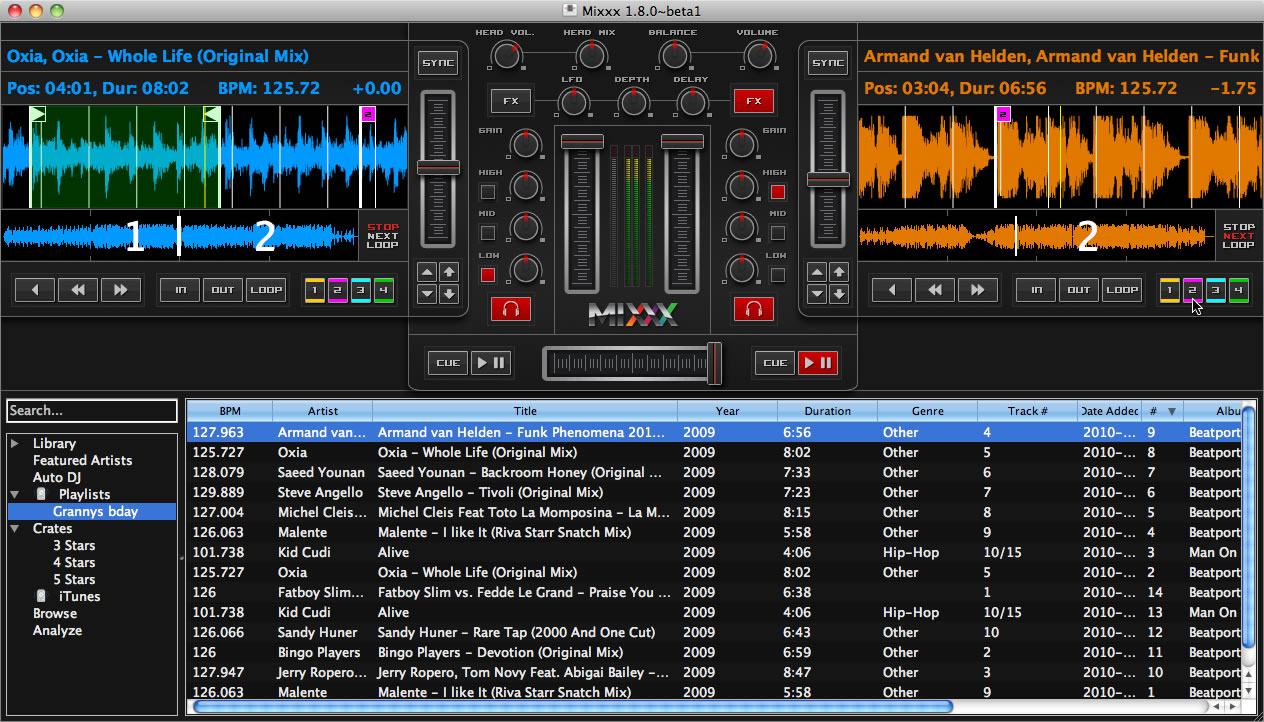
Task: Toggle right channel LOW kill checkbox
Action: tap(777, 274)
